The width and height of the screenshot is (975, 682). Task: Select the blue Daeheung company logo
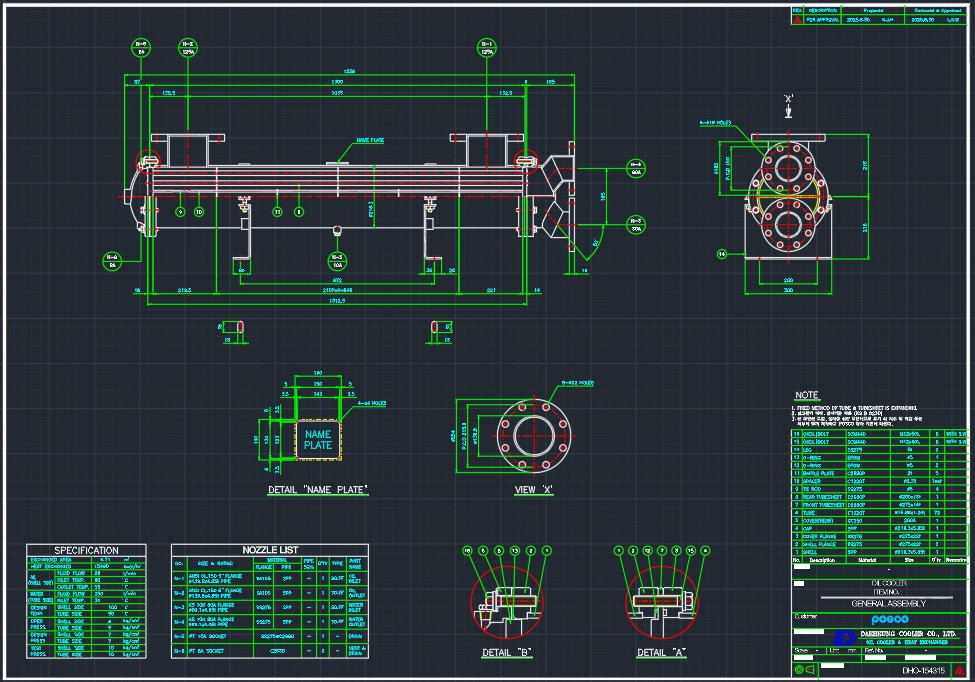tap(846, 635)
